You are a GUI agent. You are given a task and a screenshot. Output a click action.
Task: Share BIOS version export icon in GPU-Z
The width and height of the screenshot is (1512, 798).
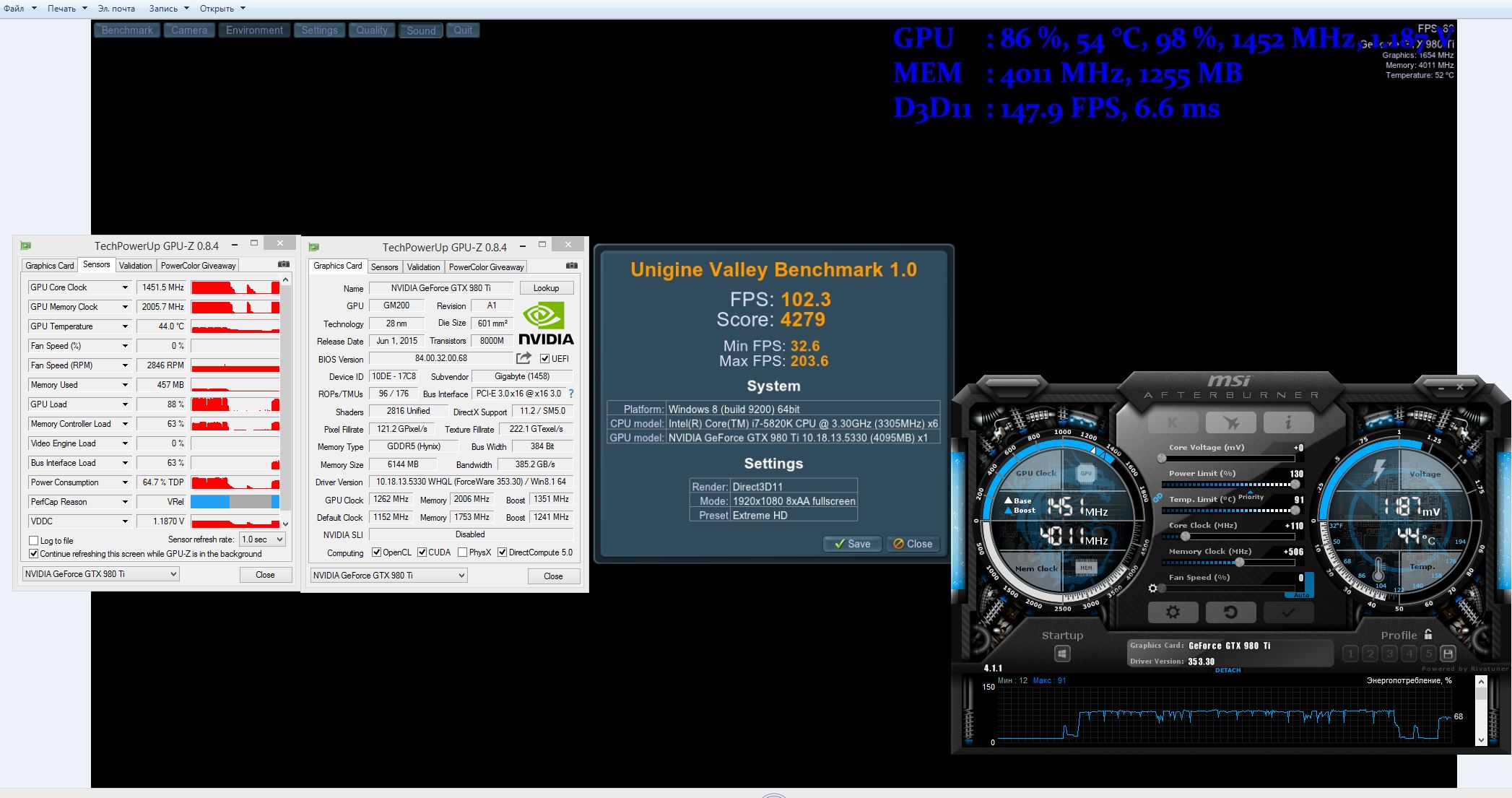(x=523, y=358)
